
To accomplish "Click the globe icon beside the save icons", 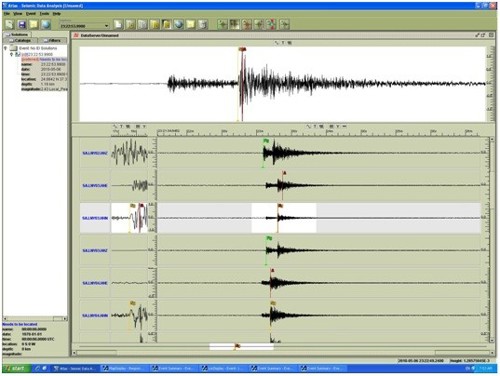I will (46, 24).
